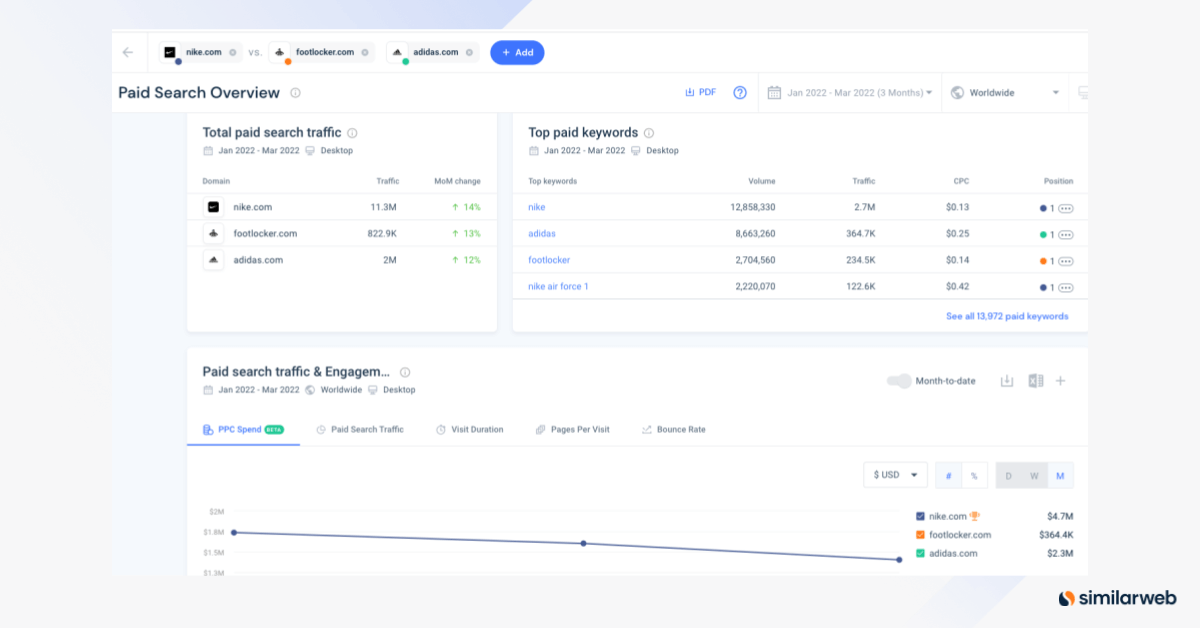Click info icon next to Top paid keywords
The image size is (1200, 628).
648,132
